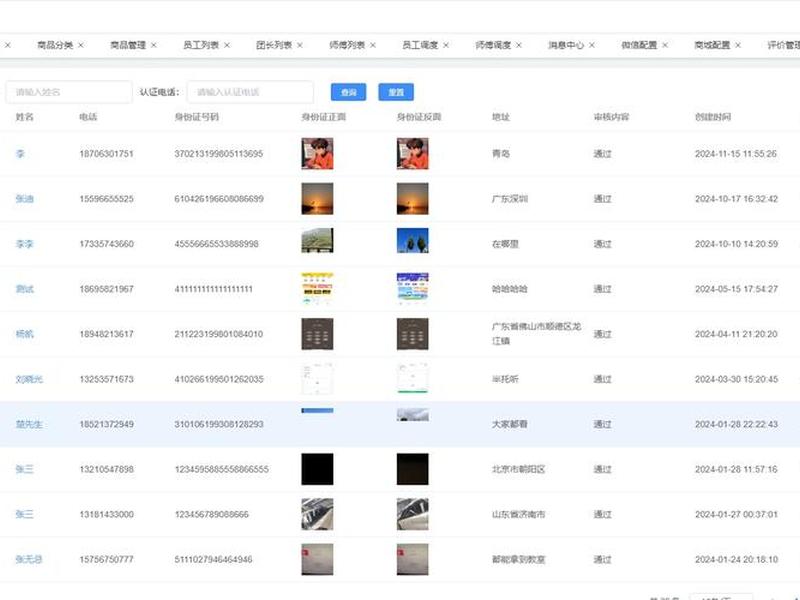The image size is (800, 600).
Task: Select the 员工调度 tab
Action: point(420,45)
